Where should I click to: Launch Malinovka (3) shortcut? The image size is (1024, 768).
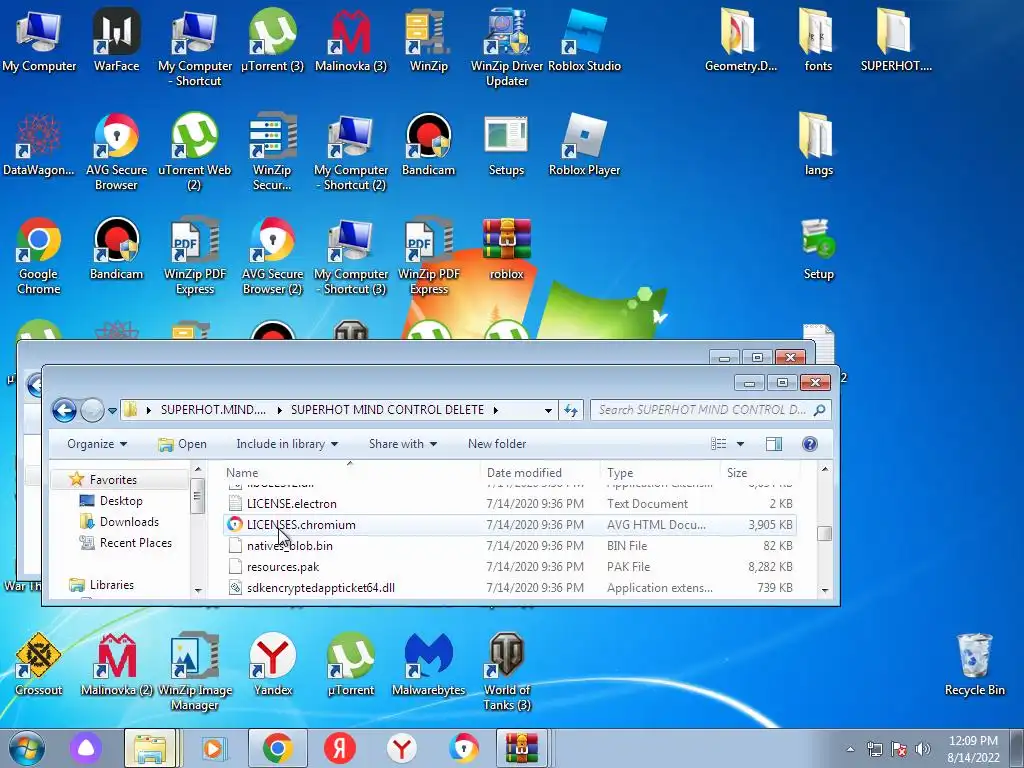351,39
